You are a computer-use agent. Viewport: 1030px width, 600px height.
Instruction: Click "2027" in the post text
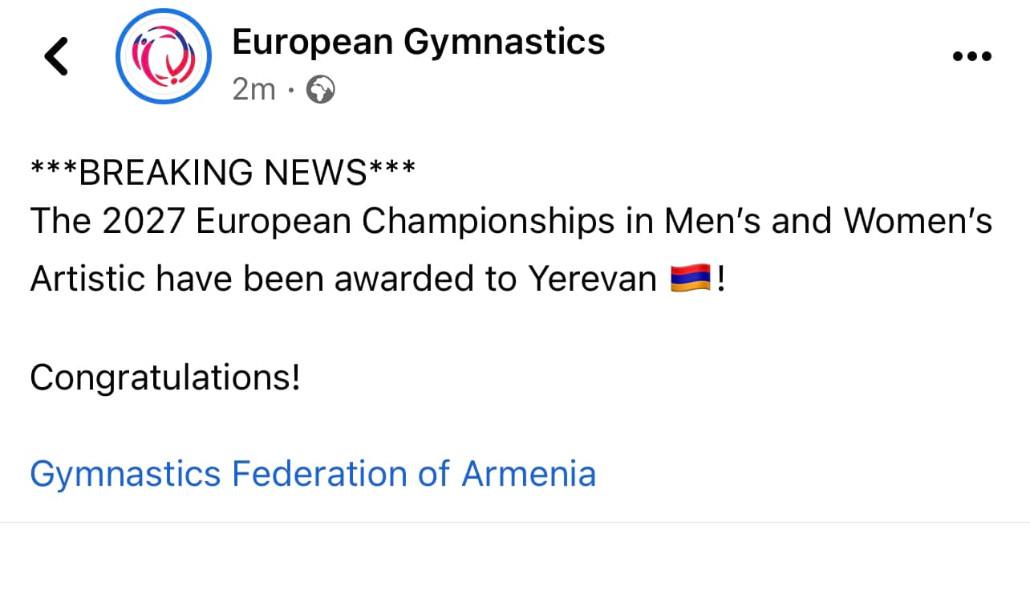[x=144, y=221]
